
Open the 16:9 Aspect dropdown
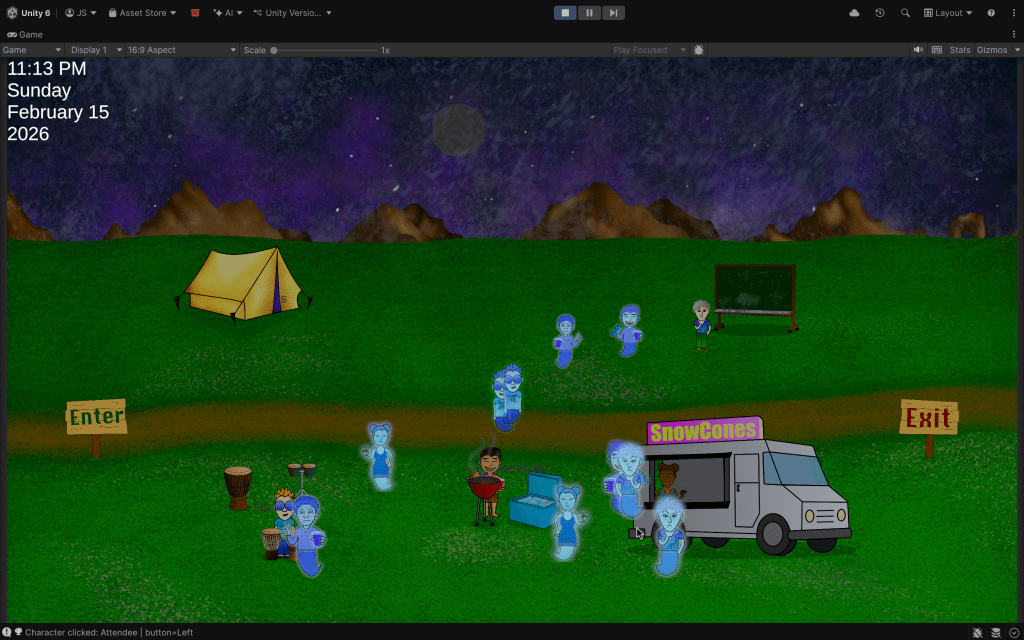(x=182, y=50)
